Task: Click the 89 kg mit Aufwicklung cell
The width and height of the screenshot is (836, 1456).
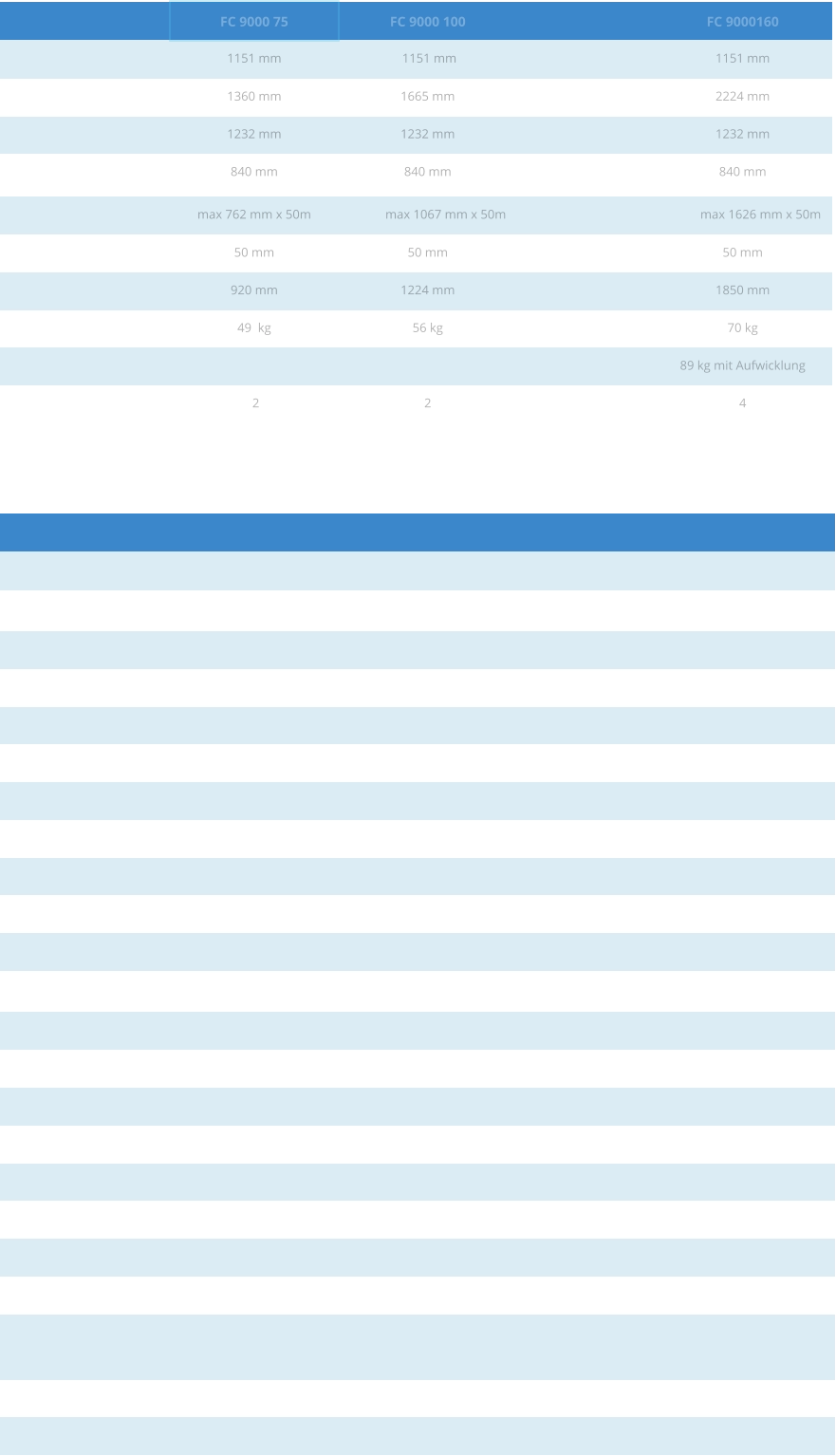Action: tap(742, 365)
